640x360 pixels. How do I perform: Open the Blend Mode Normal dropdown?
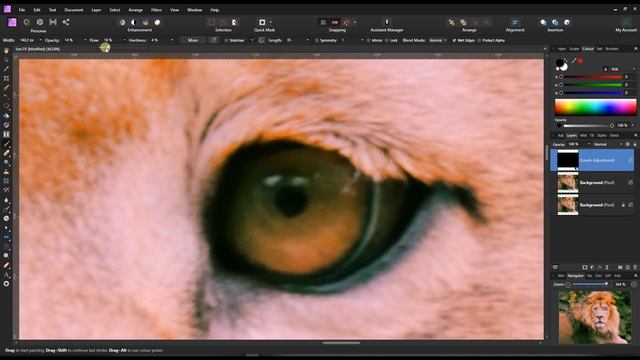click(x=438, y=40)
